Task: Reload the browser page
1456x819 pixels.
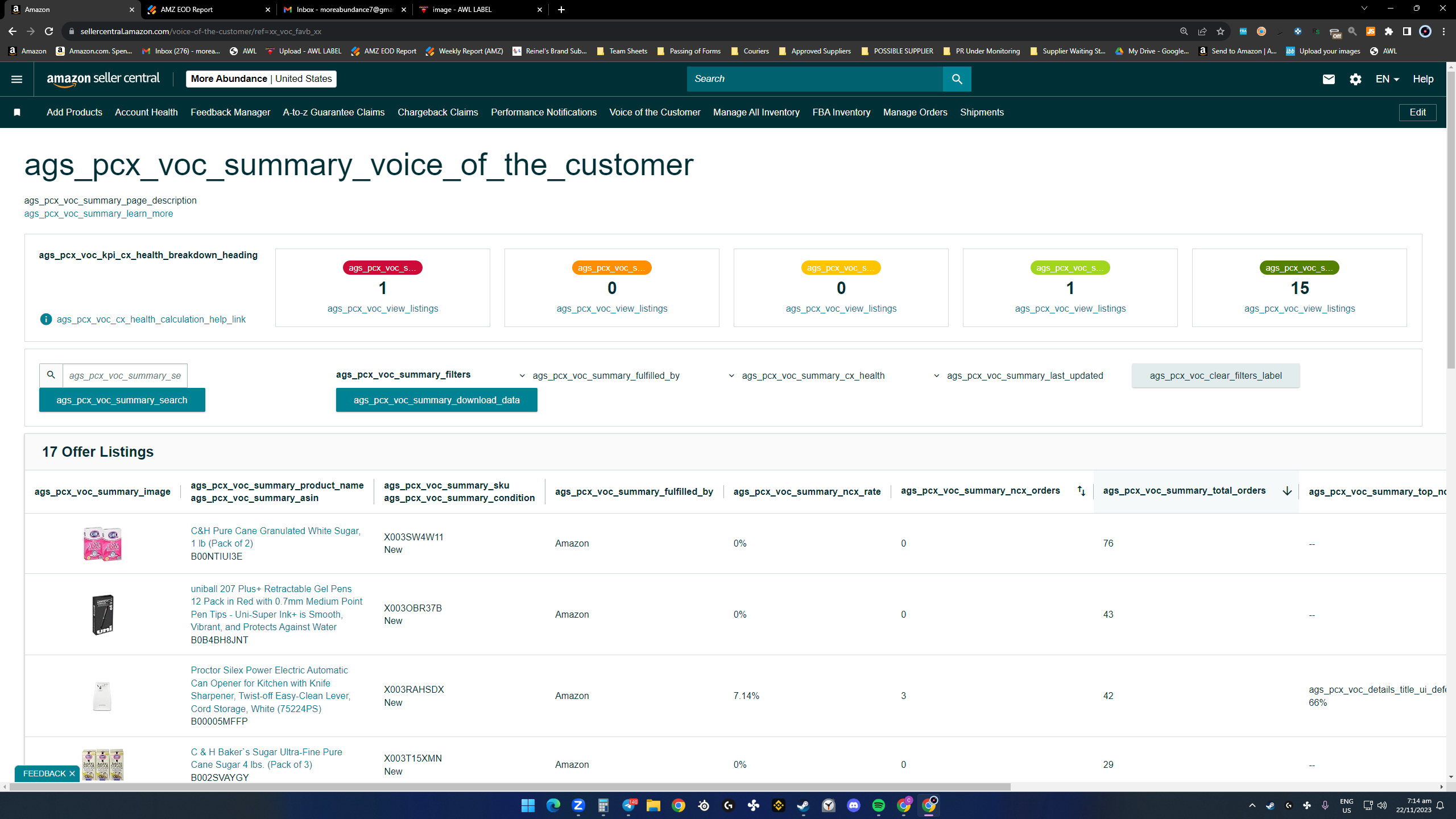Action: 49,31
